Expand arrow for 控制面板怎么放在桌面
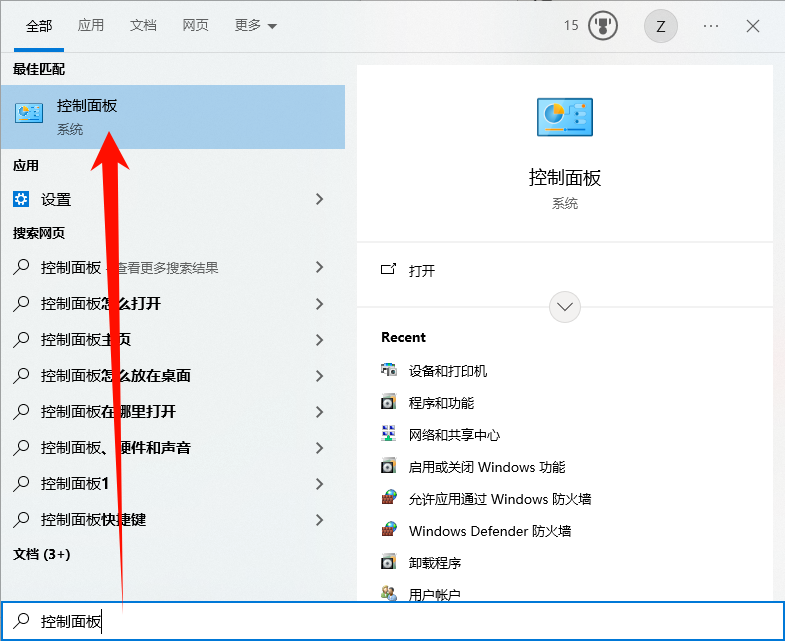 tap(319, 376)
